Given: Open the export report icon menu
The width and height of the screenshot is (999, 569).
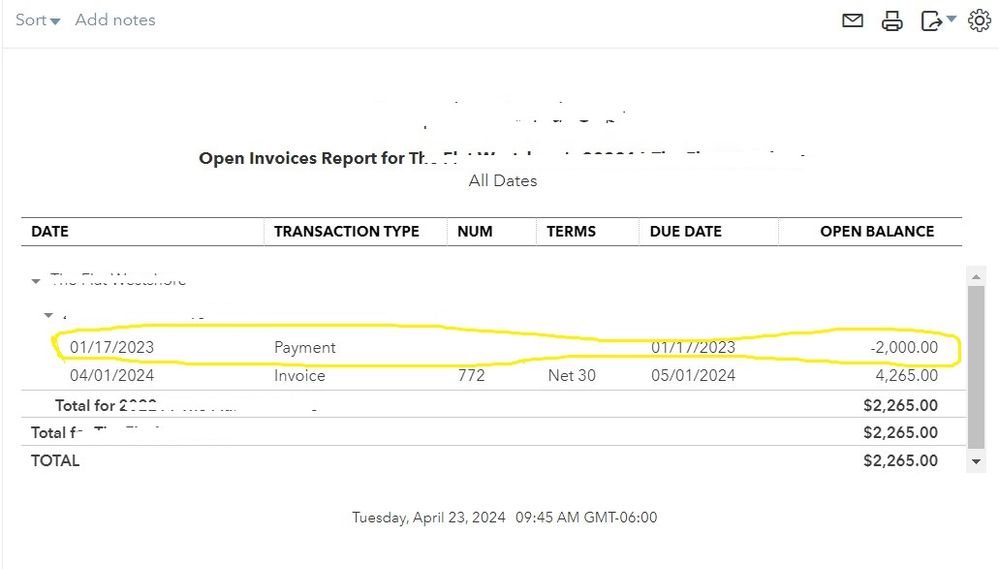Looking at the screenshot, I should [937, 21].
